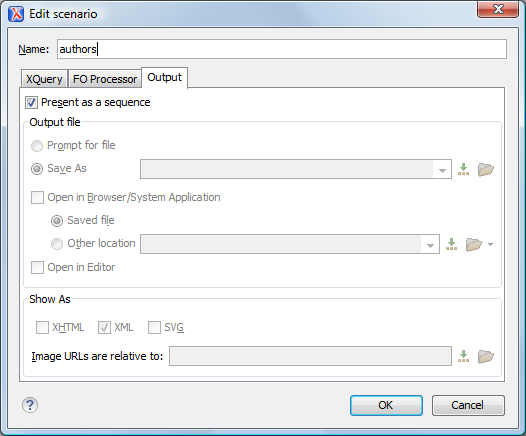526x436 pixels.
Task: Expand the Save As path dropdown
Action: pyautogui.click(x=442, y=169)
